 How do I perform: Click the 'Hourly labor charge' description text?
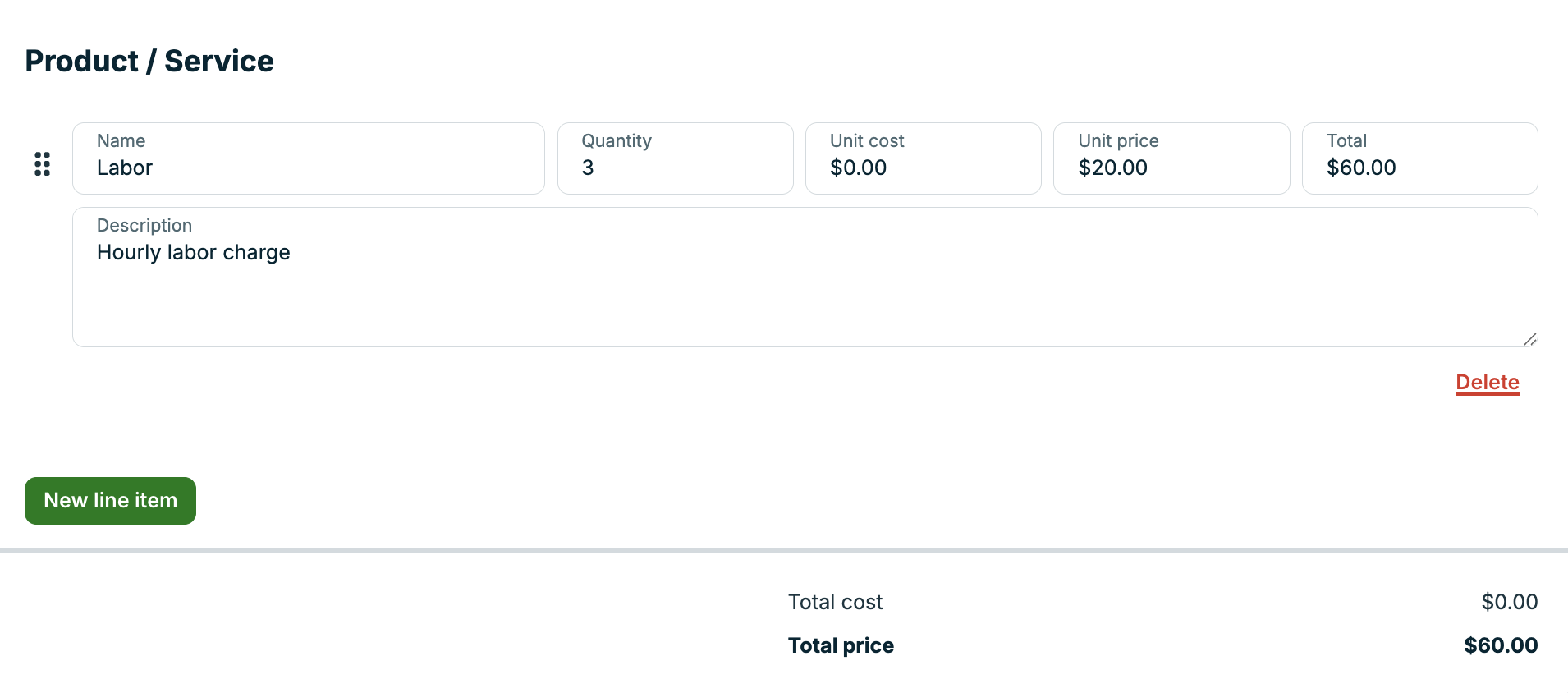pyautogui.click(x=194, y=253)
